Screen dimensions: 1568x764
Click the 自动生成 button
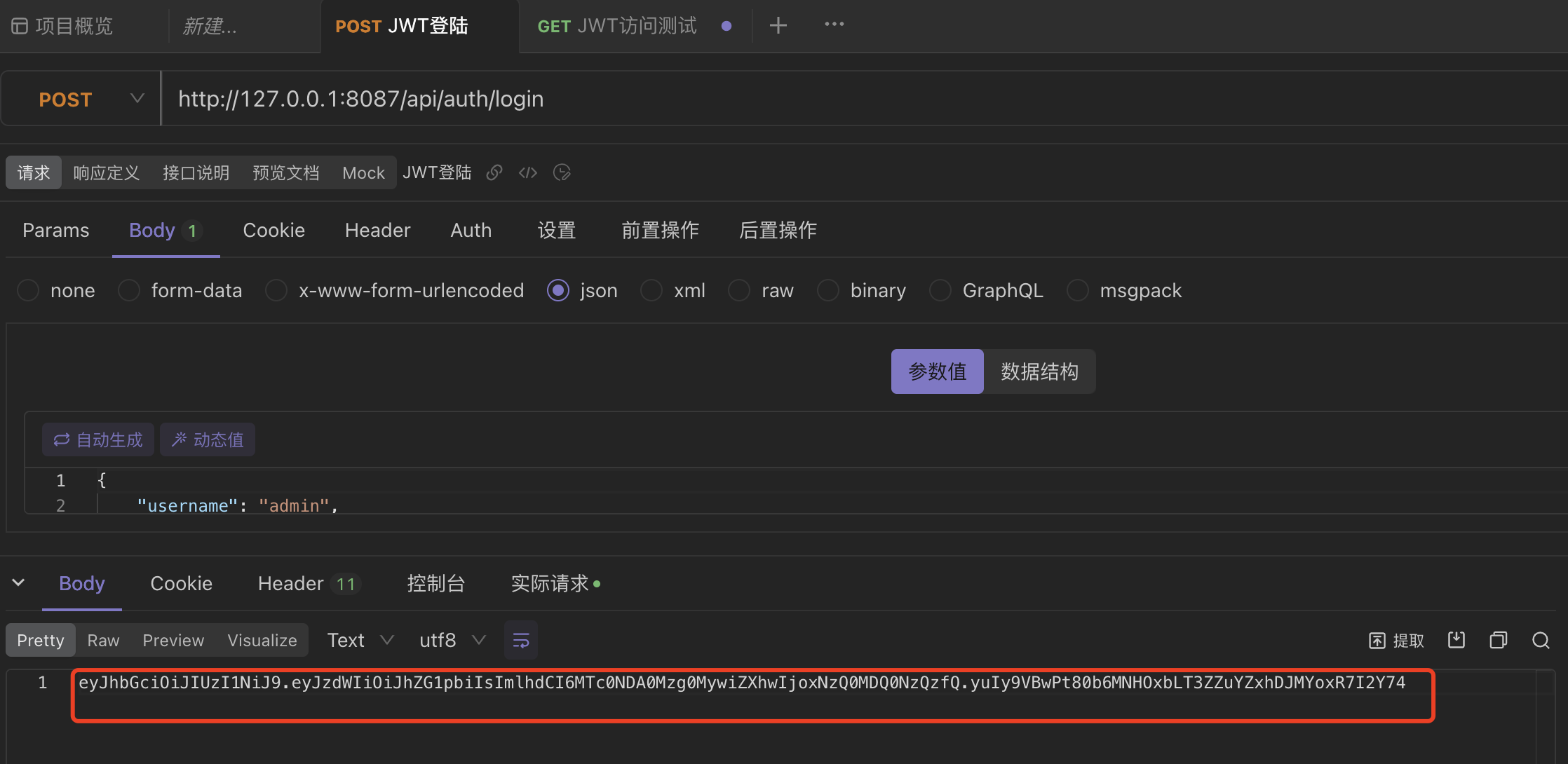coord(98,439)
